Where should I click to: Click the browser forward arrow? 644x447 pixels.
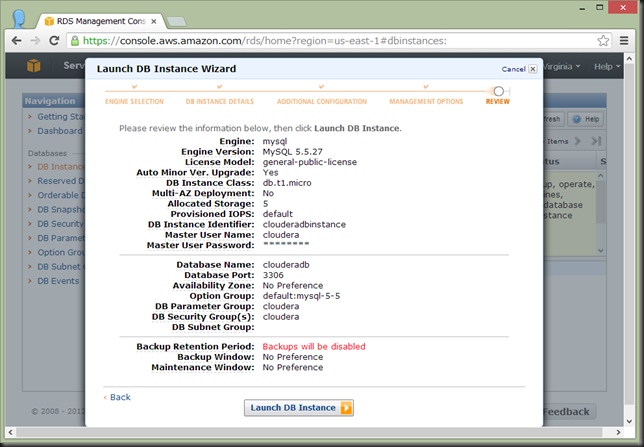tap(35, 41)
